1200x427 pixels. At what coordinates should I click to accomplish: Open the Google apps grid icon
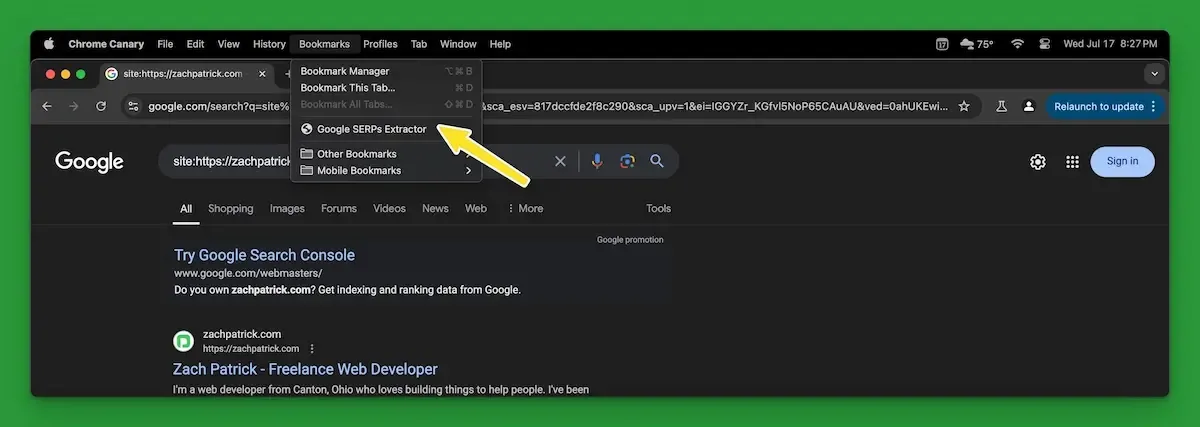point(1072,162)
